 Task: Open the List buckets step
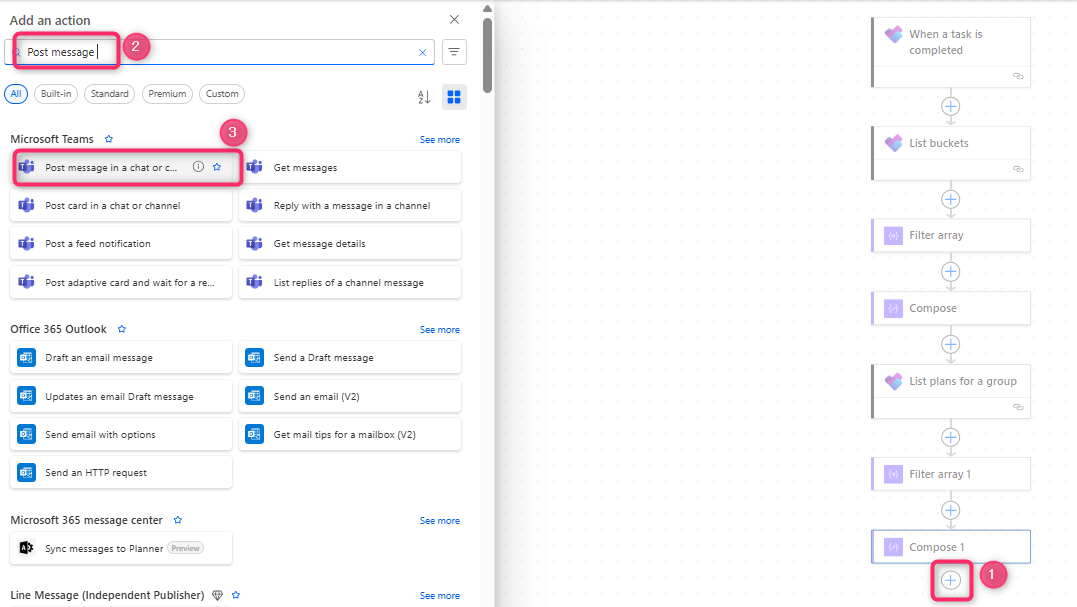951,153
